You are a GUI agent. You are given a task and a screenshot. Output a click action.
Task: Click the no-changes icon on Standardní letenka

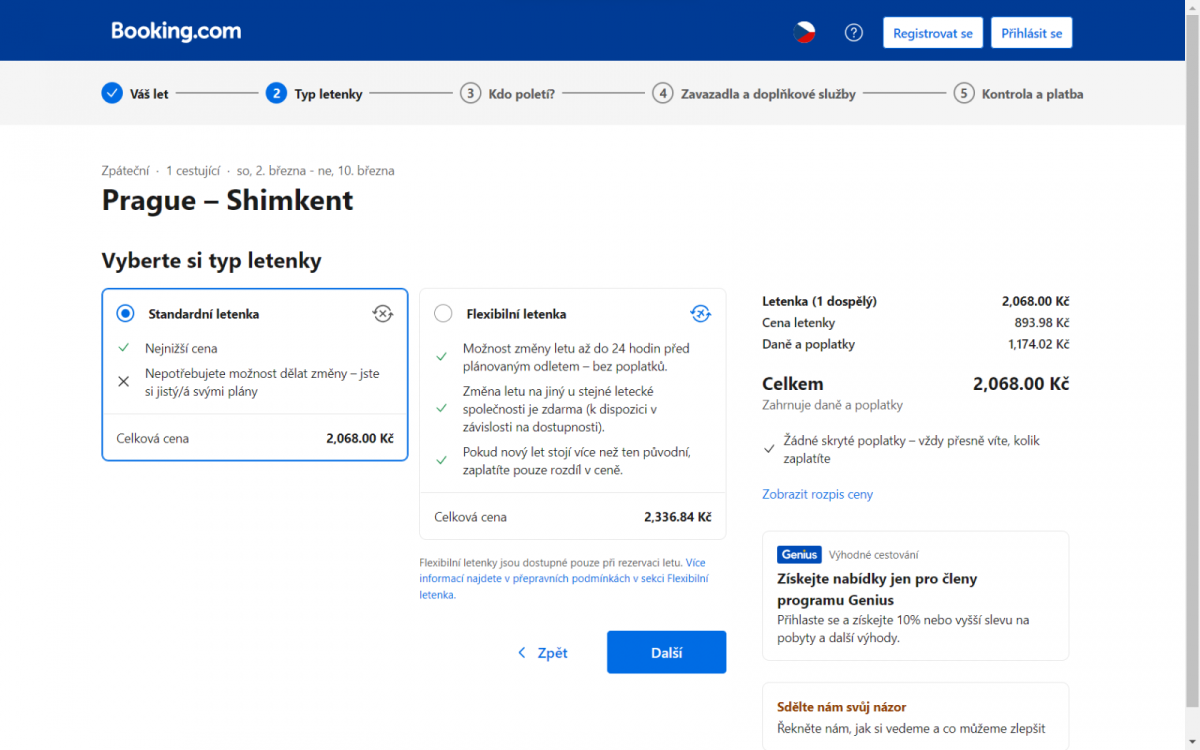click(x=382, y=314)
